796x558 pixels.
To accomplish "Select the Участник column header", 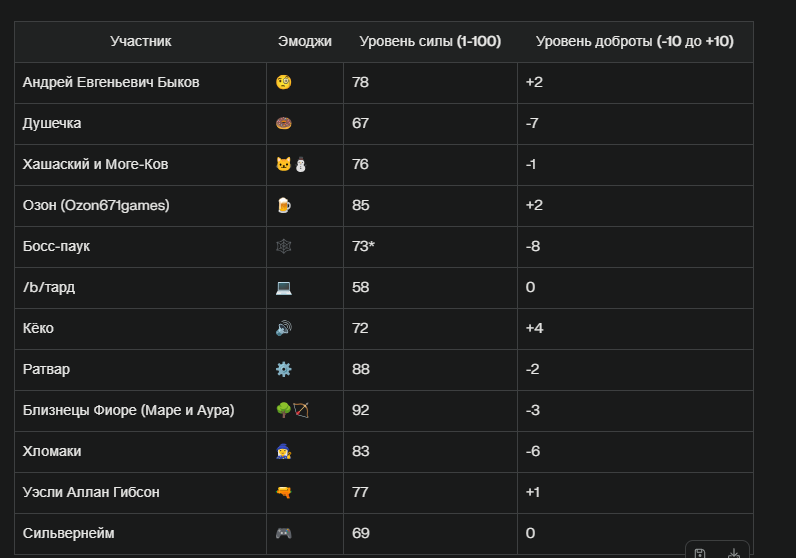I will 141,41.
